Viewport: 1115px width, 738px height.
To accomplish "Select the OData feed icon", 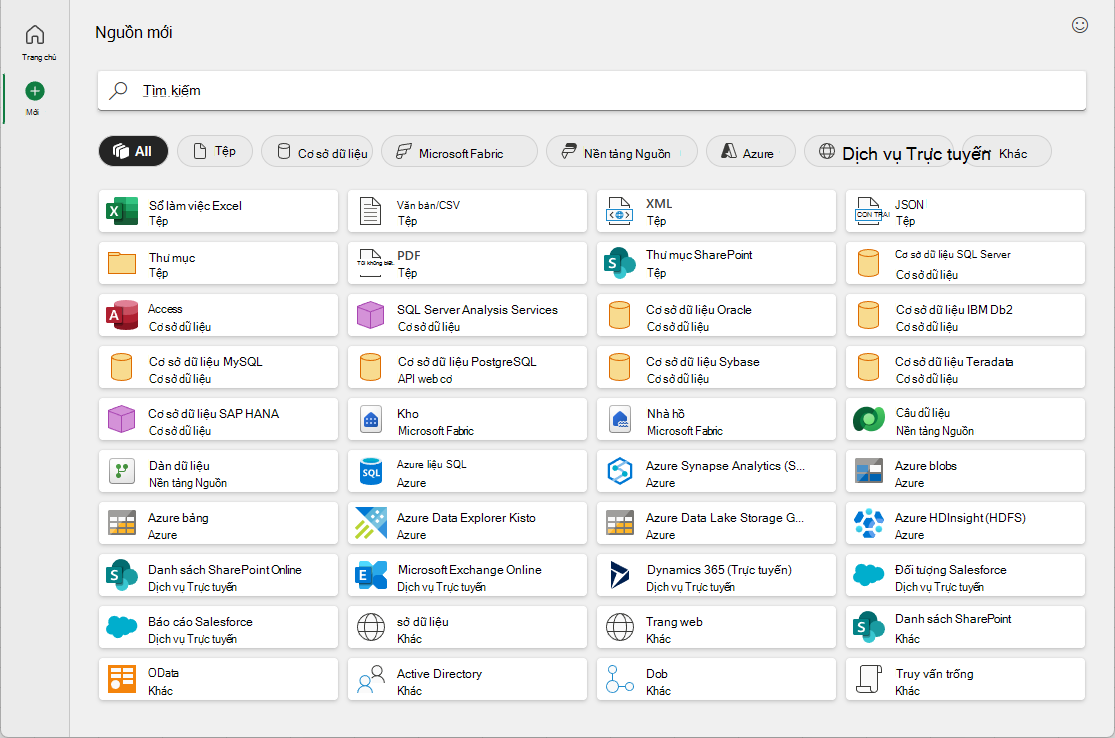I will click(122, 679).
